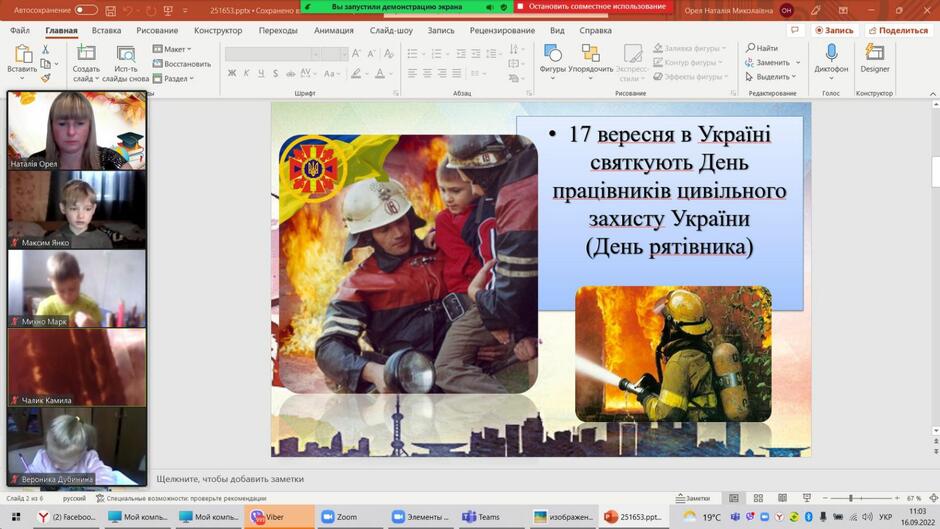940x529 pixels.
Task: Switch to the Слайд-шоу tab
Action: click(391, 30)
